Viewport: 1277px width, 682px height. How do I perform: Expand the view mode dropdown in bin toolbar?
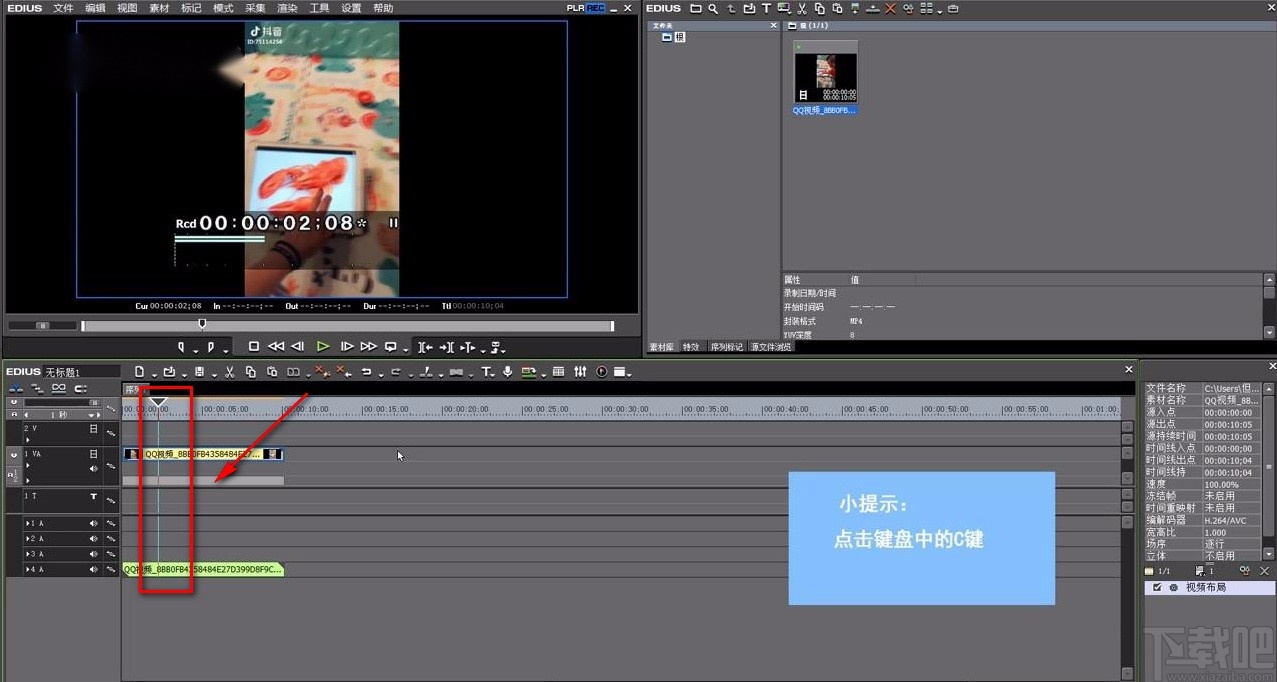(940, 9)
